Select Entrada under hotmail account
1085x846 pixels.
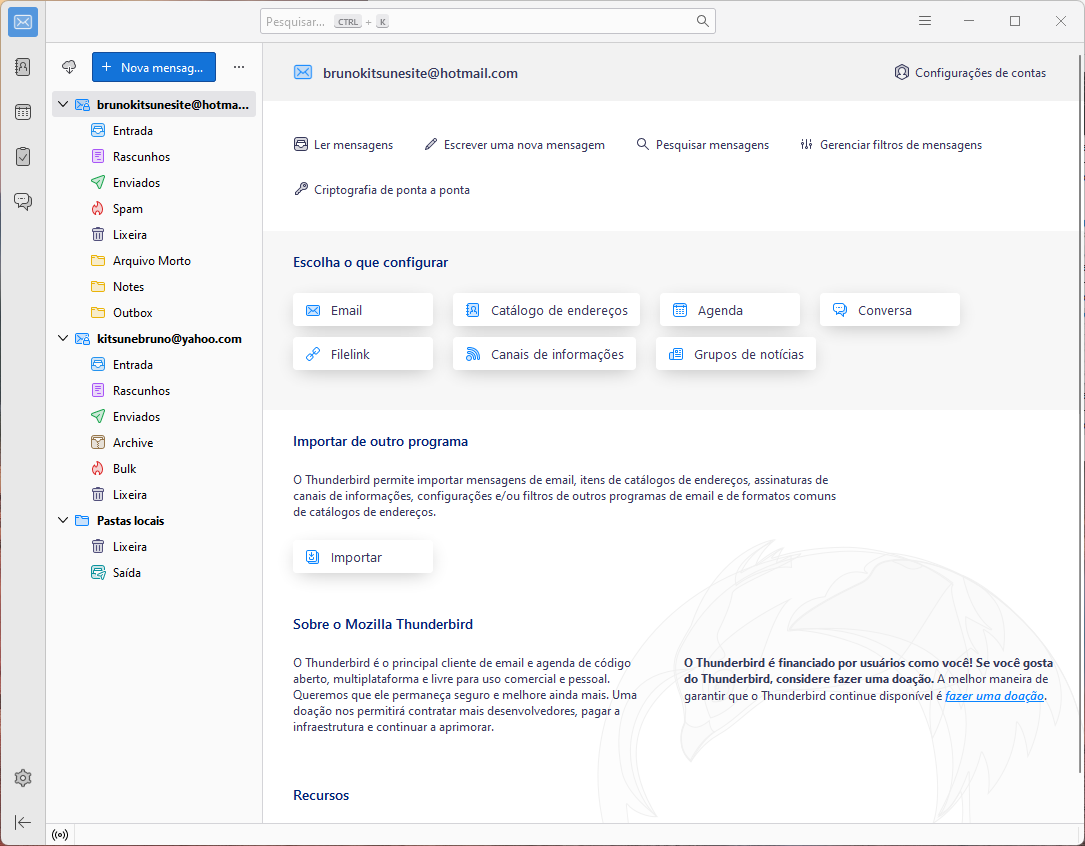[154, 131]
